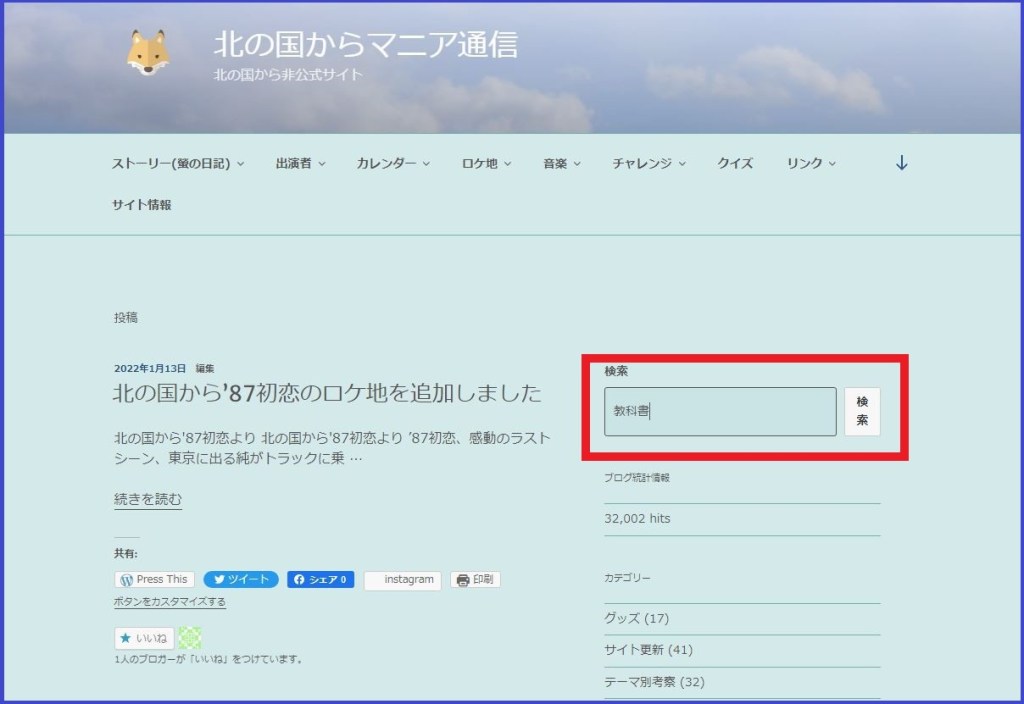Image resolution: width=1024 pixels, height=704 pixels.
Task: Click the fox logo icon
Action: pyautogui.click(x=148, y=53)
